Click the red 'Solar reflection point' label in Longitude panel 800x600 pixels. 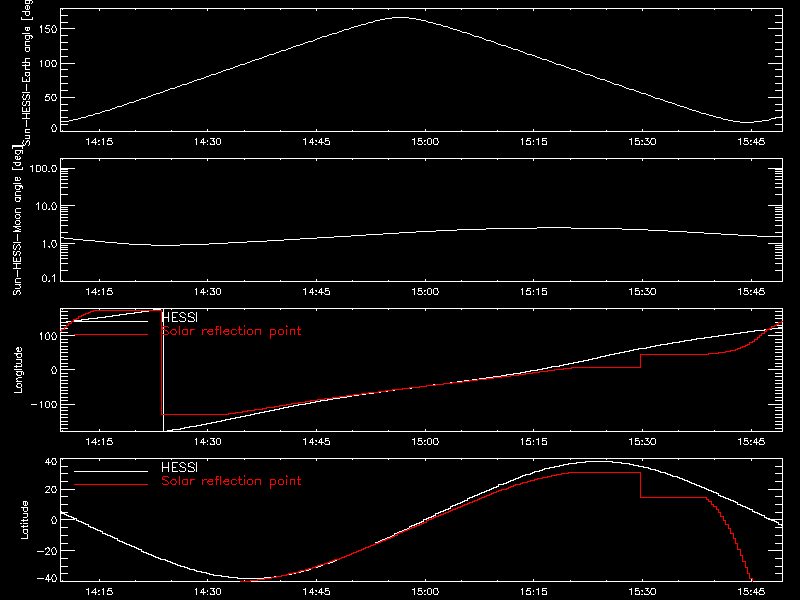231,331
